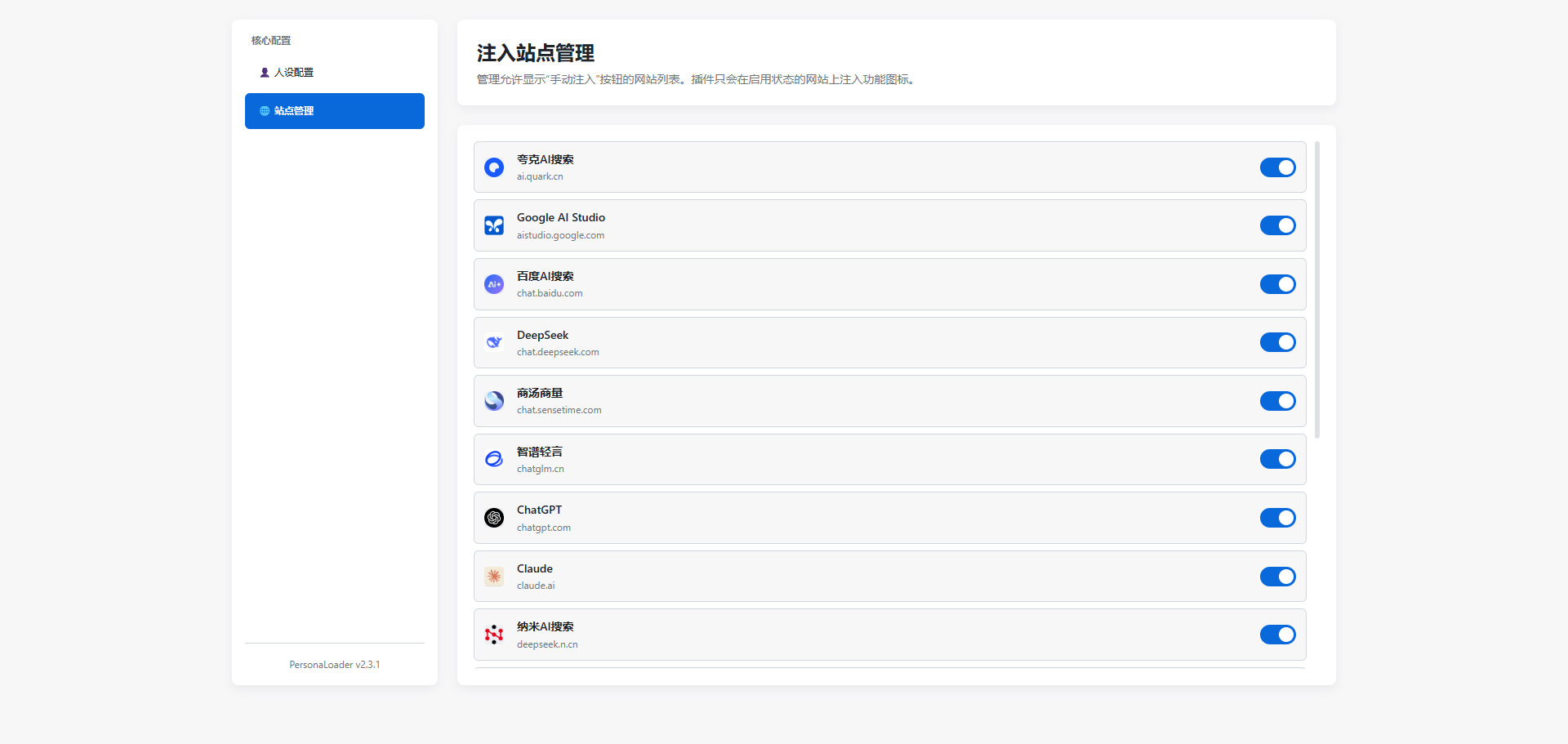Disable the 夸克AI搜索 toggle
Screen dimensions: 1568x744
click(x=1278, y=167)
